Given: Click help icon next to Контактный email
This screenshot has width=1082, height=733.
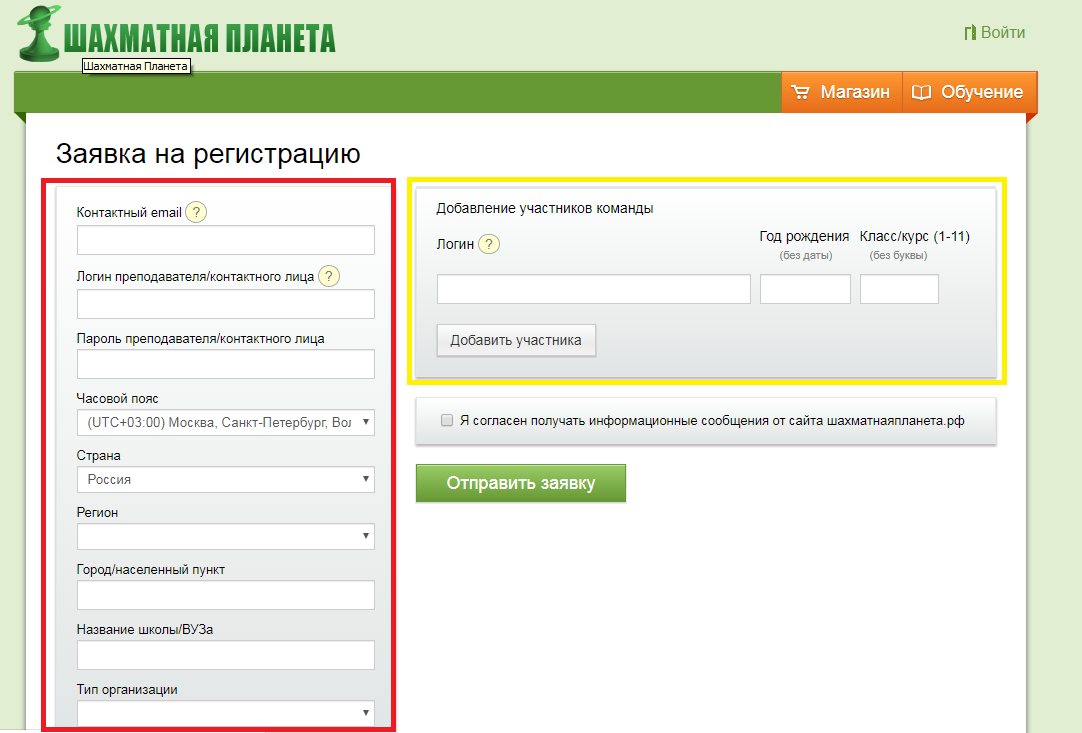Looking at the screenshot, I should click(197, 212).
